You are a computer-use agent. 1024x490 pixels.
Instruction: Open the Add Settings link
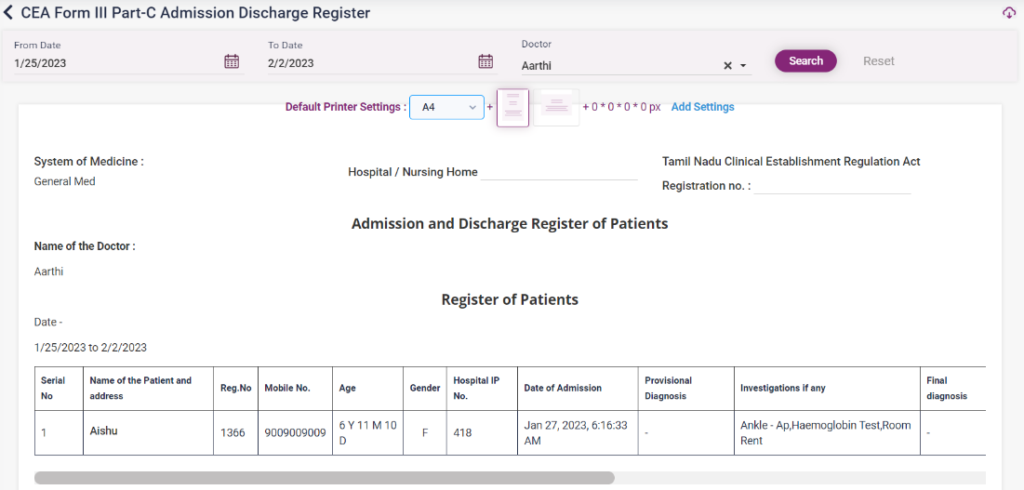pos(702,107)
